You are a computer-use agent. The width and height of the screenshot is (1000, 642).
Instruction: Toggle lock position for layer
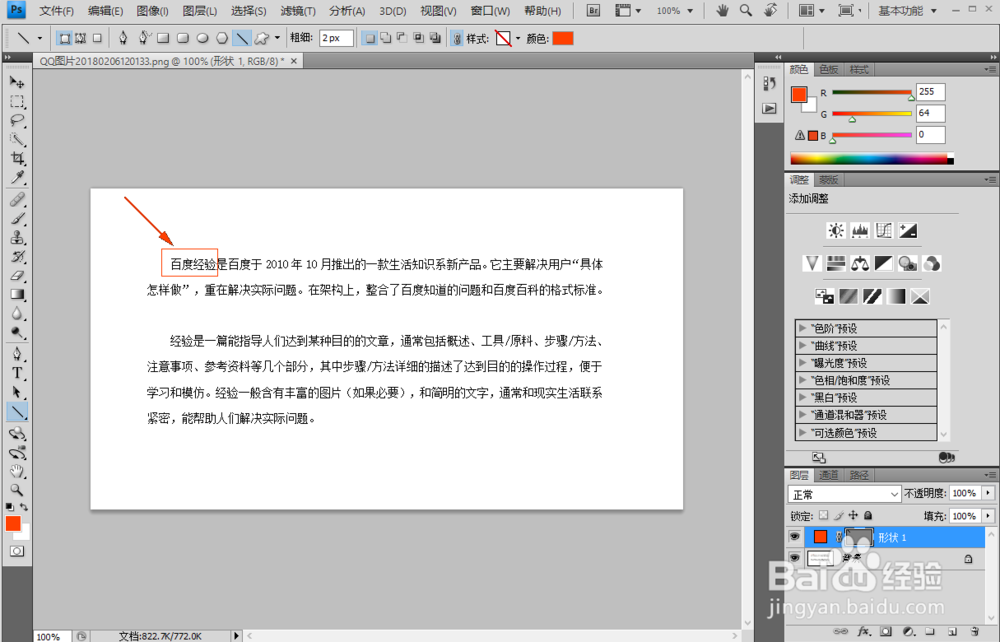click(853, 516)
